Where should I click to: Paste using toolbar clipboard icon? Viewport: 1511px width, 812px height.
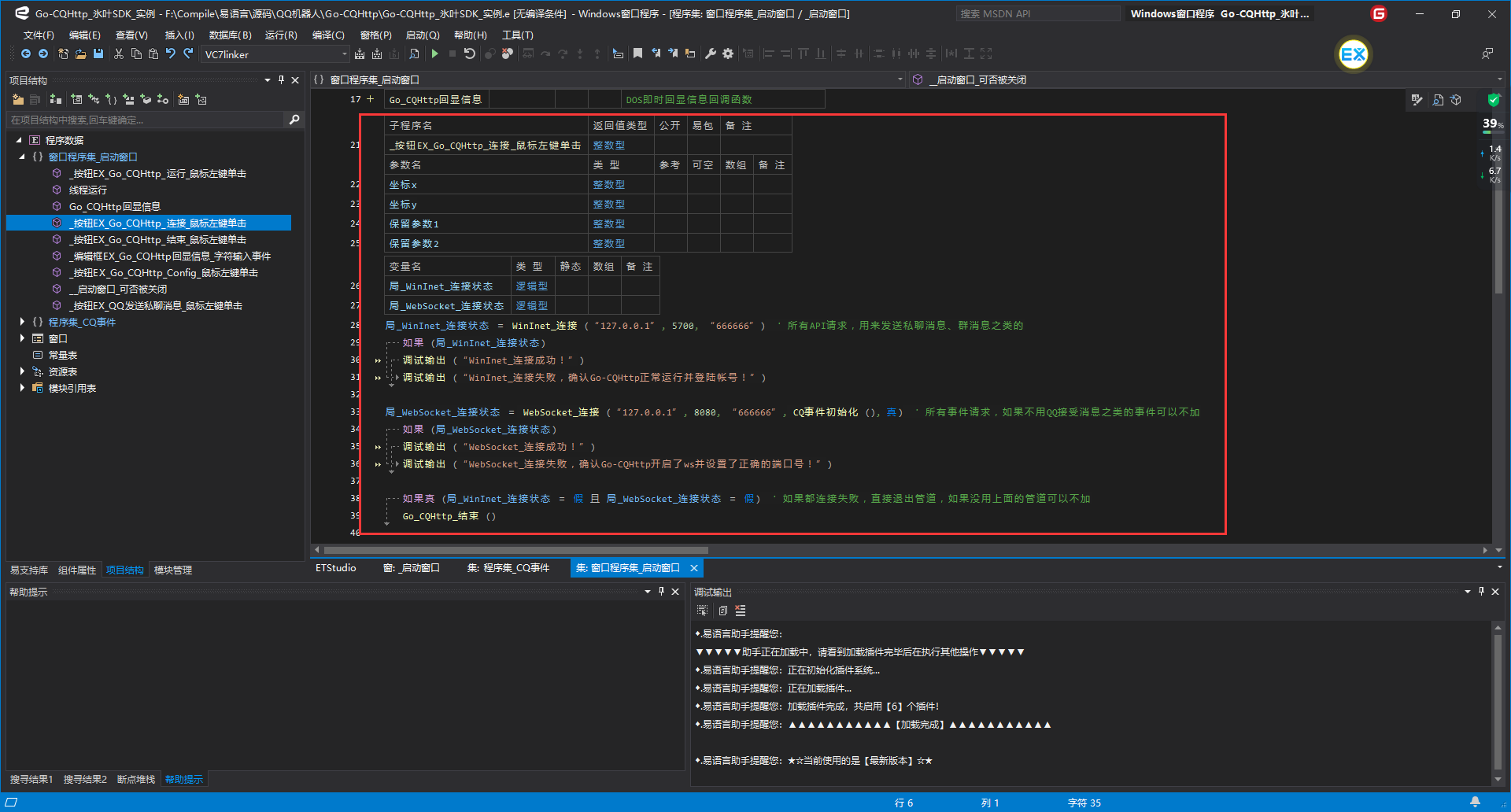pyautogui.click(x=153, y=54)
